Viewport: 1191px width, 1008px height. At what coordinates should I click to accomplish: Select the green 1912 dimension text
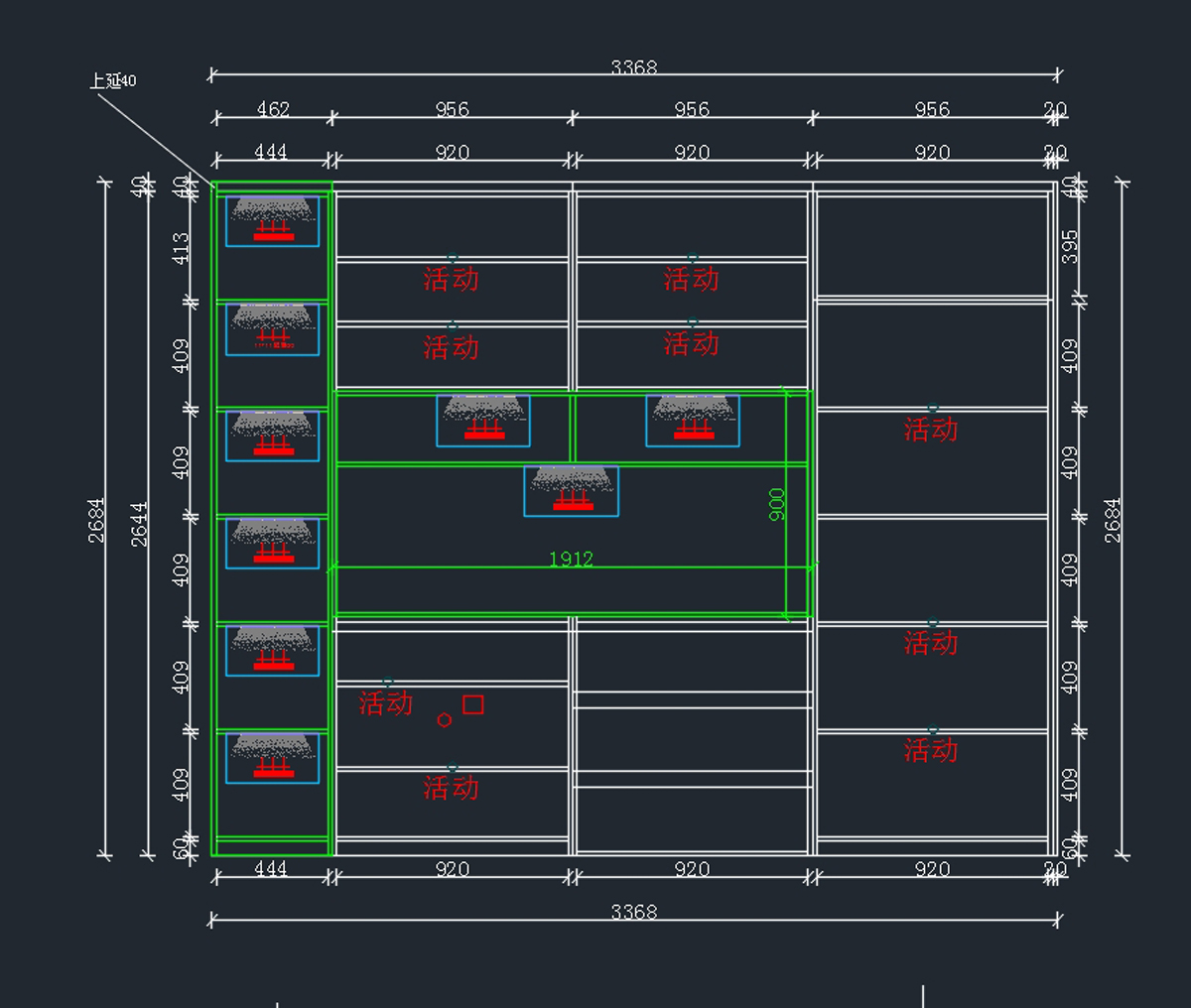(571, 560)
